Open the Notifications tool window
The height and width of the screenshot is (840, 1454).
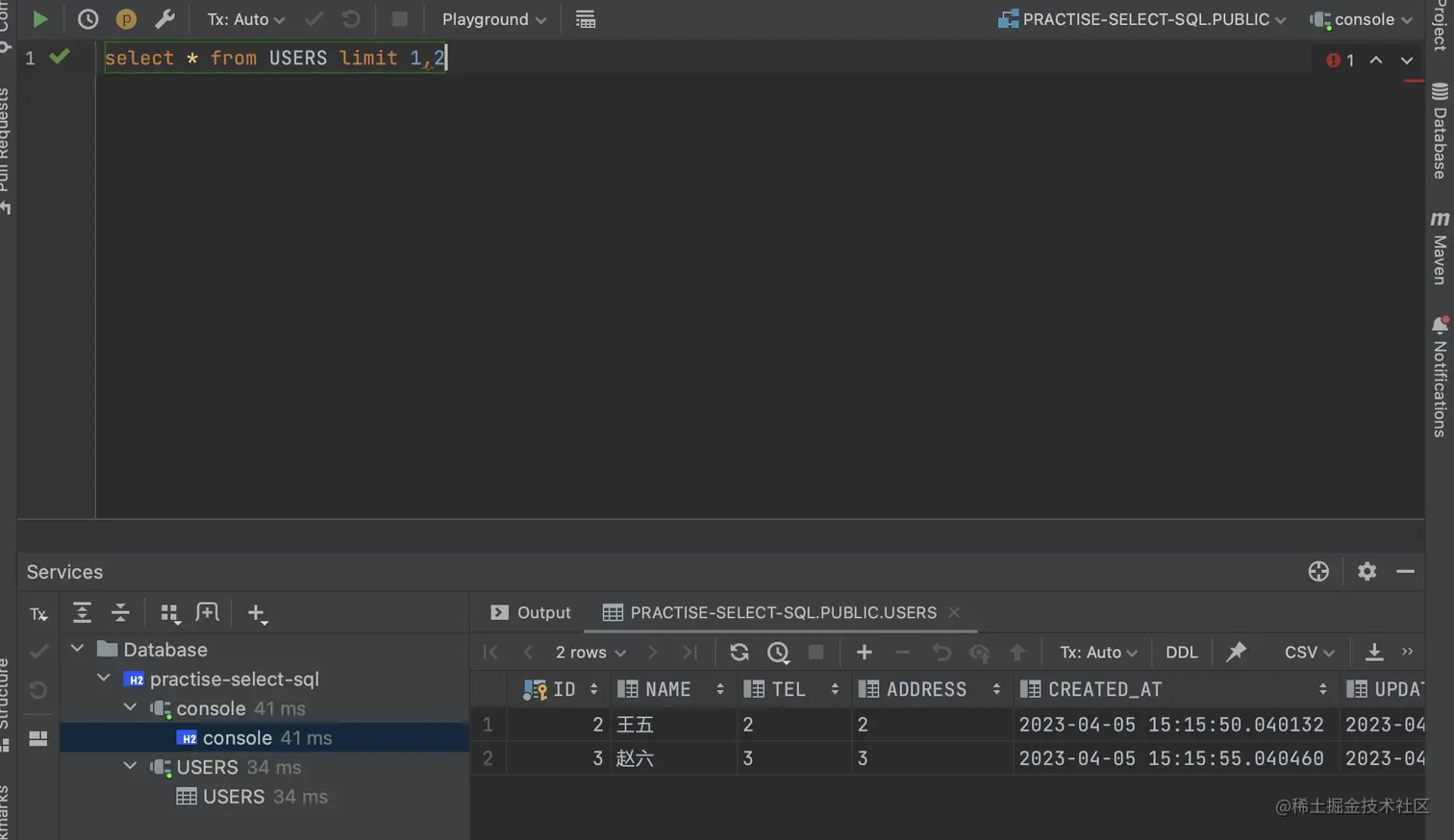point(1440,378)
